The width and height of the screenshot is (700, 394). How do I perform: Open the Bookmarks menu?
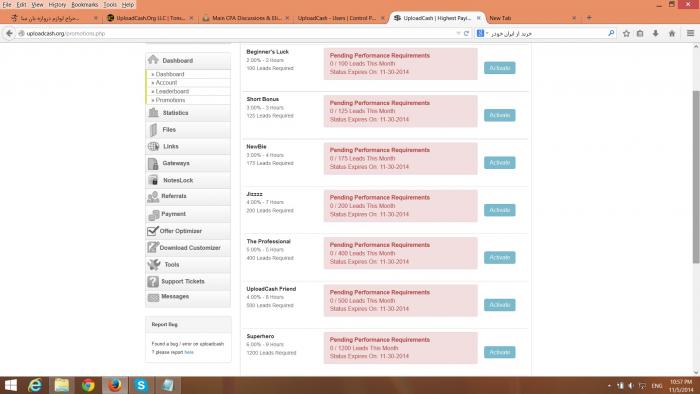pyautogui.click(x=84, y=4)
